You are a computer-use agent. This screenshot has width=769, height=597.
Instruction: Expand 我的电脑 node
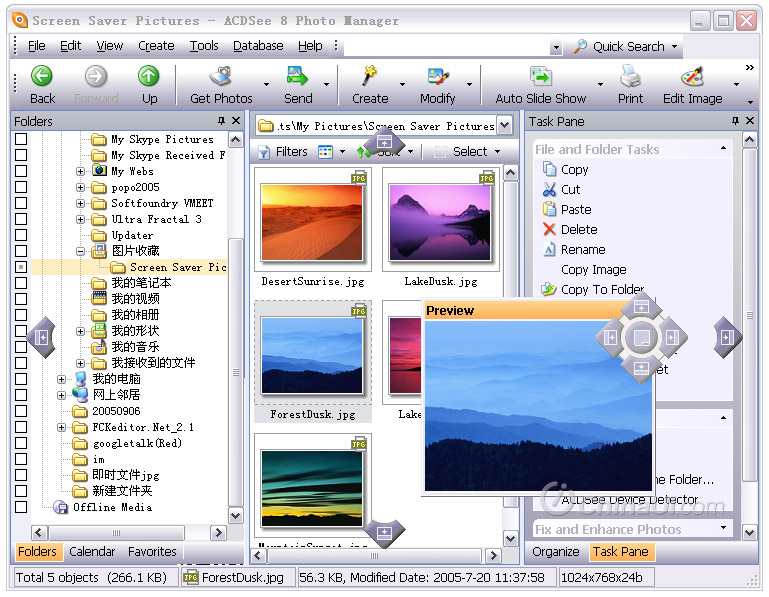(61, 379)
